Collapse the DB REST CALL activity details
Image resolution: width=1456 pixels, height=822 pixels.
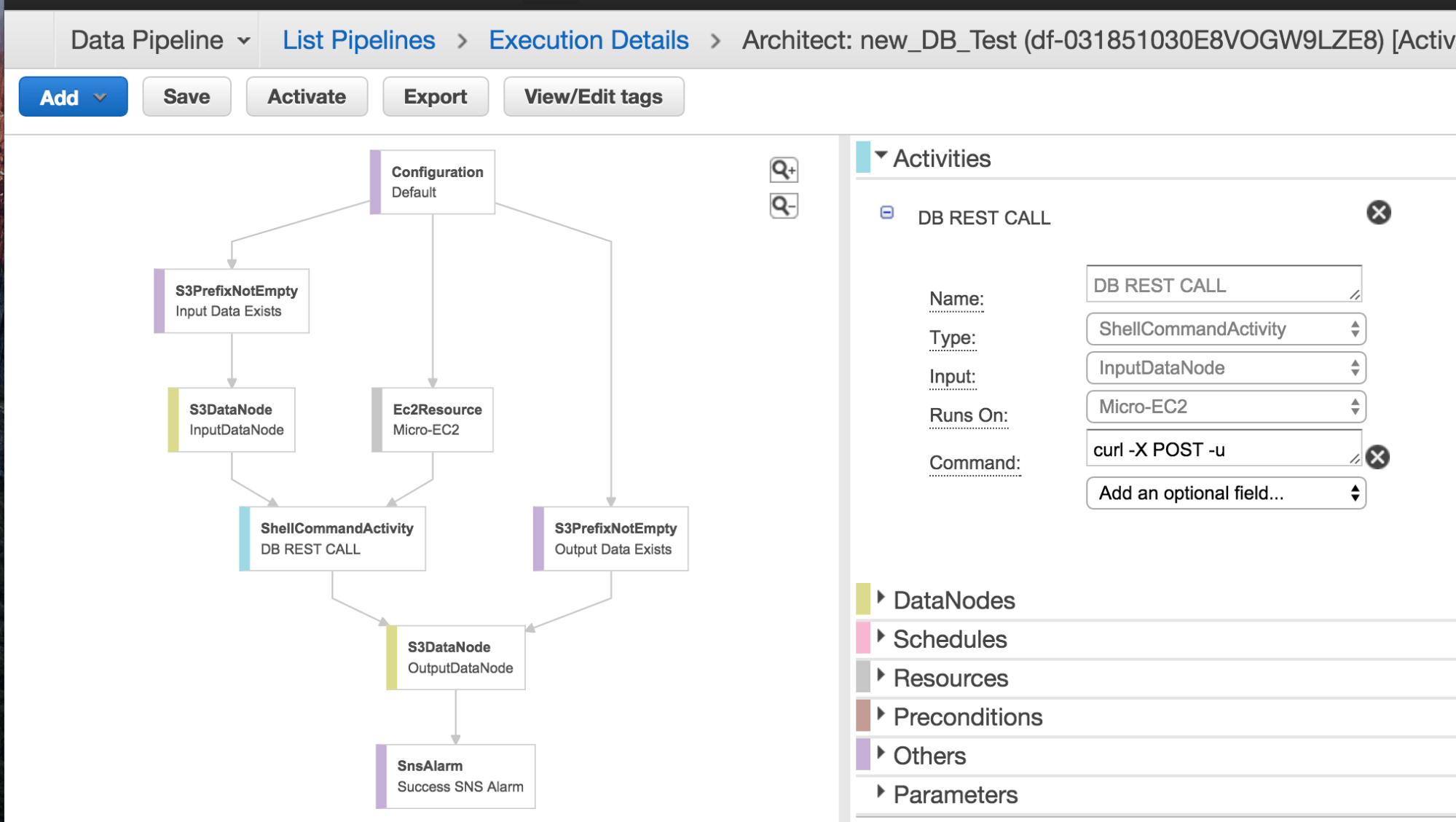point(886,213)
